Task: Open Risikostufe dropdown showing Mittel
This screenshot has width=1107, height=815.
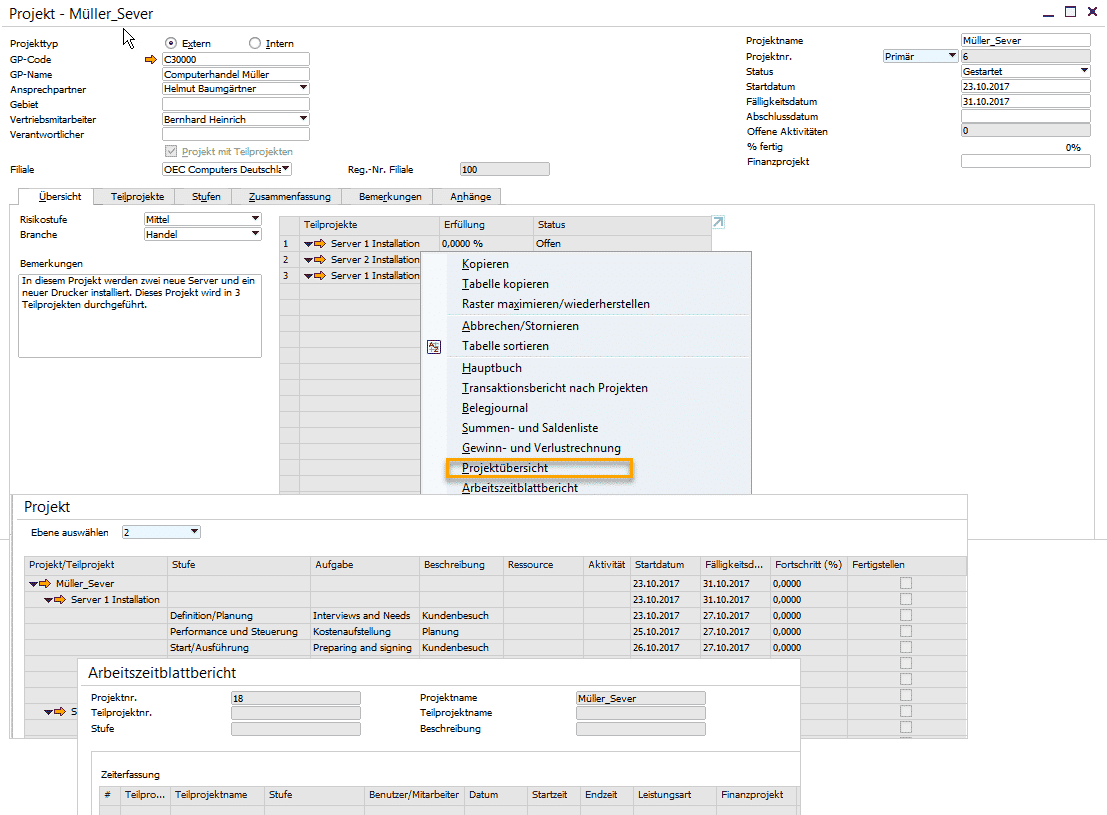Action: pyautogui.click(x=255, y=219)
